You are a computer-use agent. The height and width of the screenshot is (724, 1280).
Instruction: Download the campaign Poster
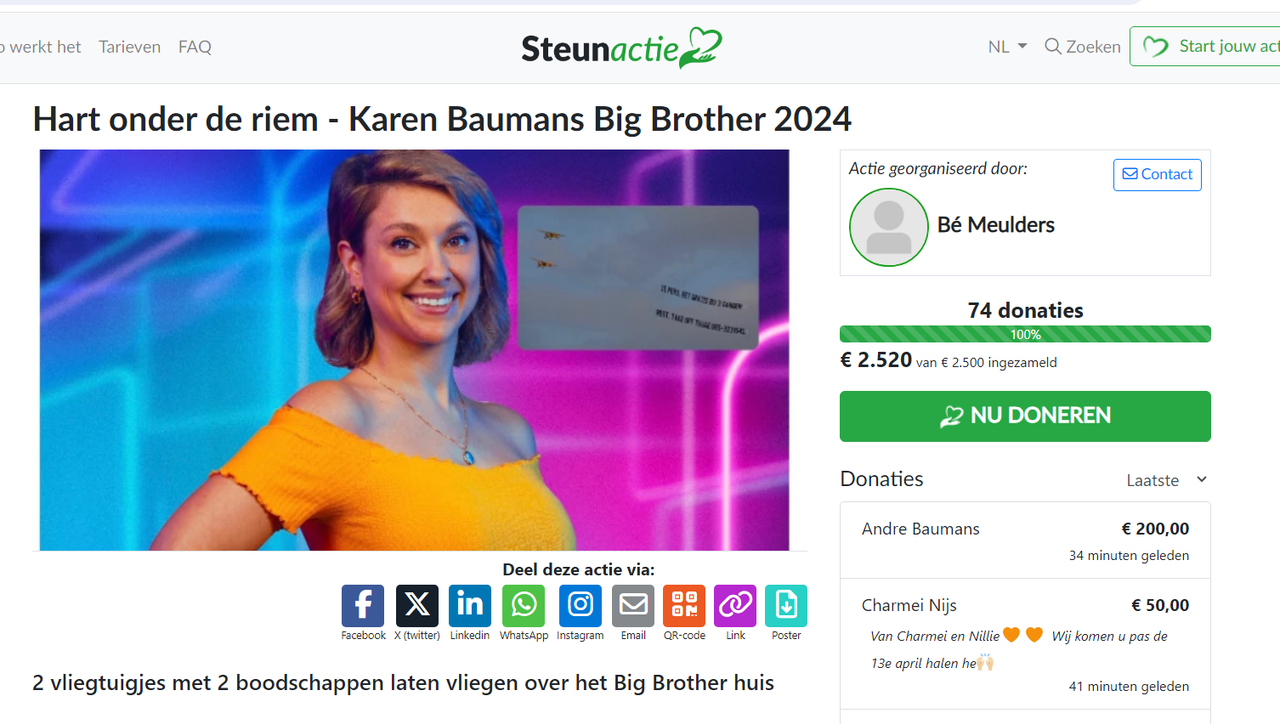786,605
